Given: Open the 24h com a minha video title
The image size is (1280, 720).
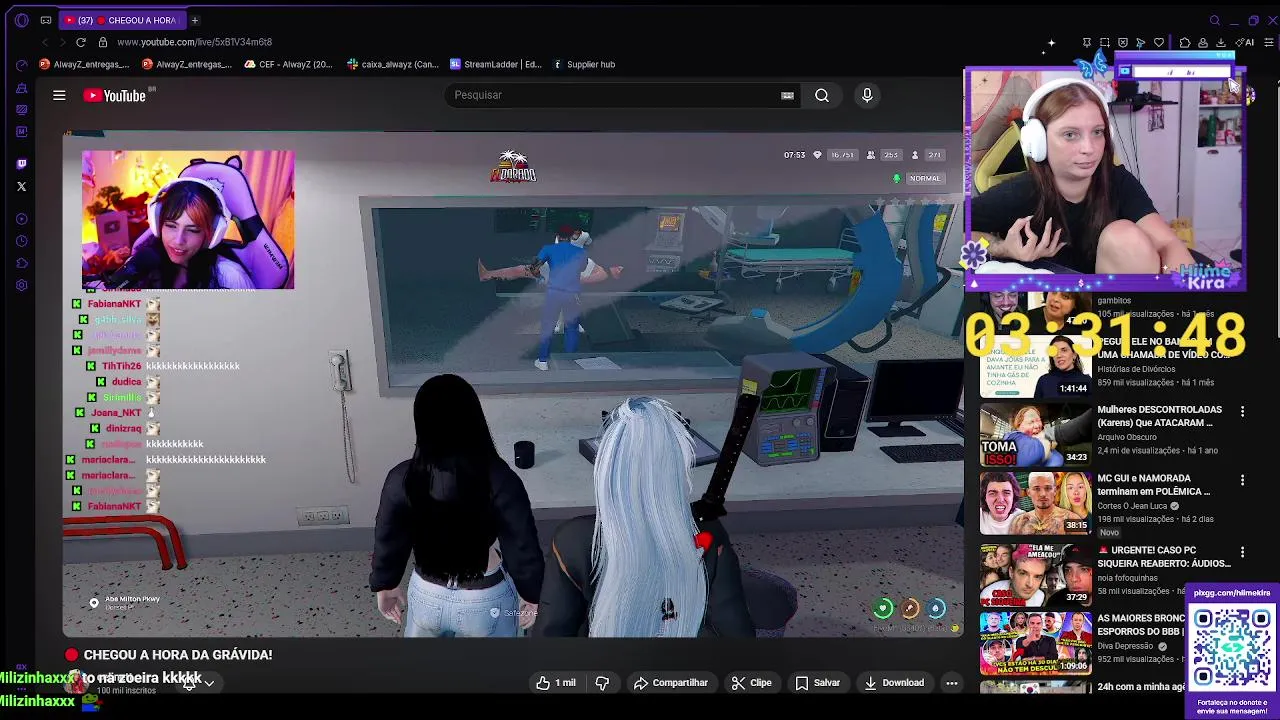Looking at the screenshot, I should tap(1141, 687).
